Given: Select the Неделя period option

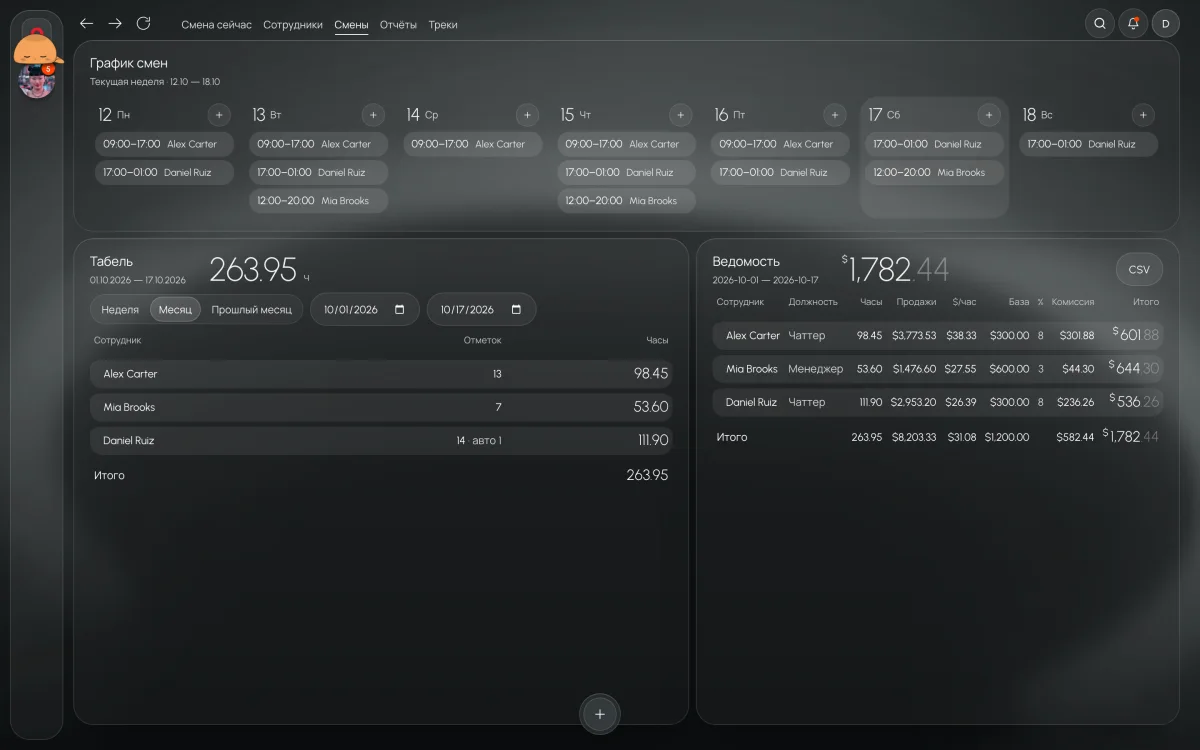Looking at the screenshot, I should tap(120, 310).
